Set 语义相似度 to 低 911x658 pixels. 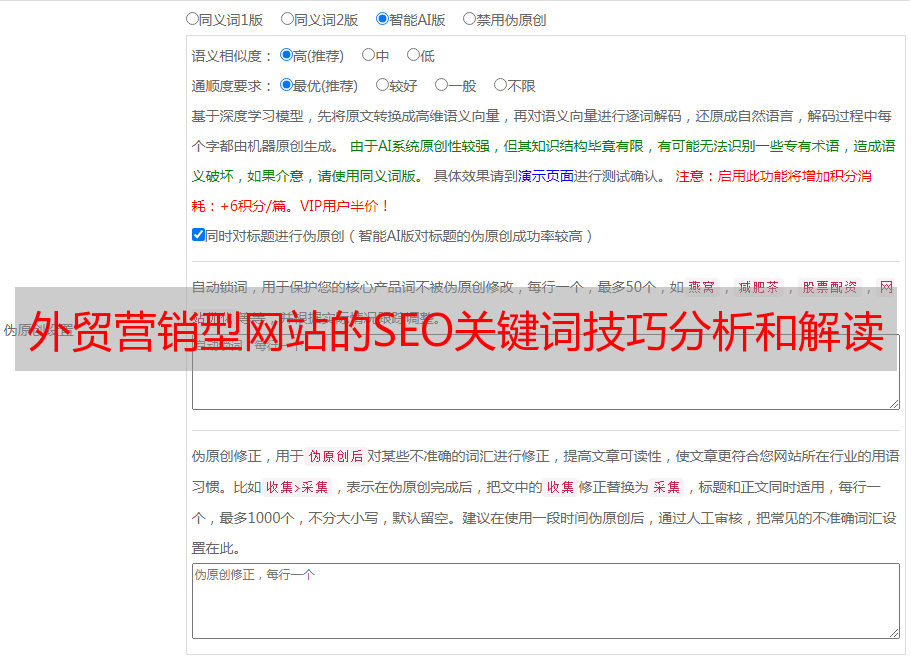[413, 55]
